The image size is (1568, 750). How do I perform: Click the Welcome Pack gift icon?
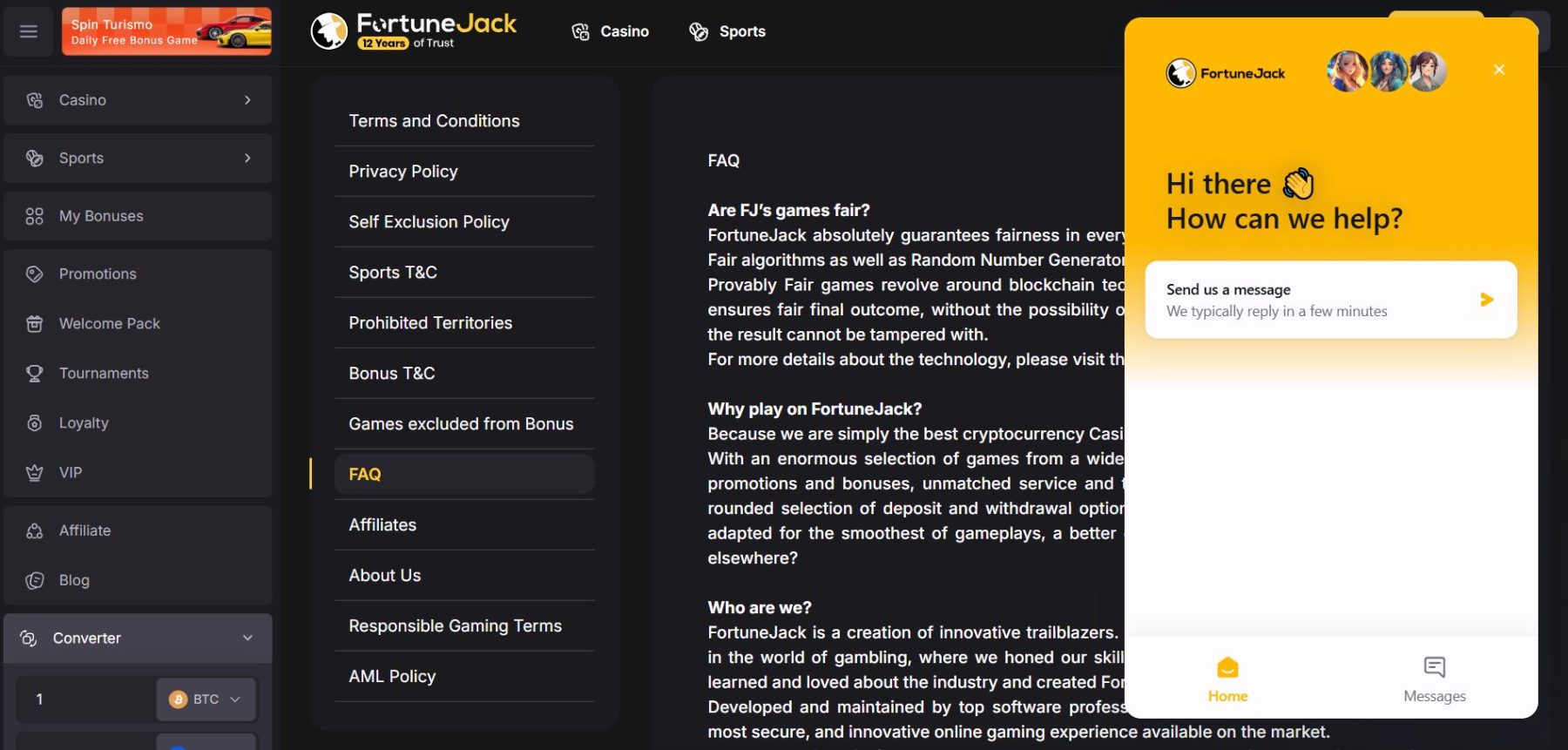click(x=35, y=324)
